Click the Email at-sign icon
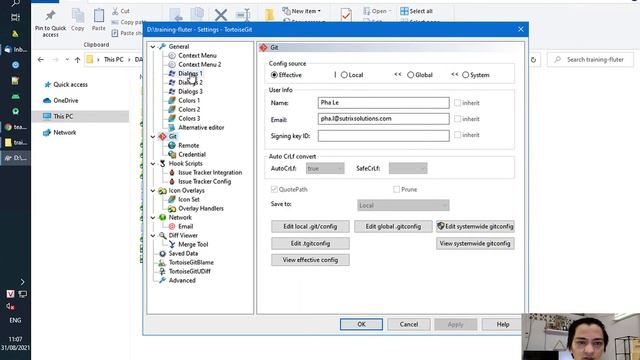 (x=172, y=227)
